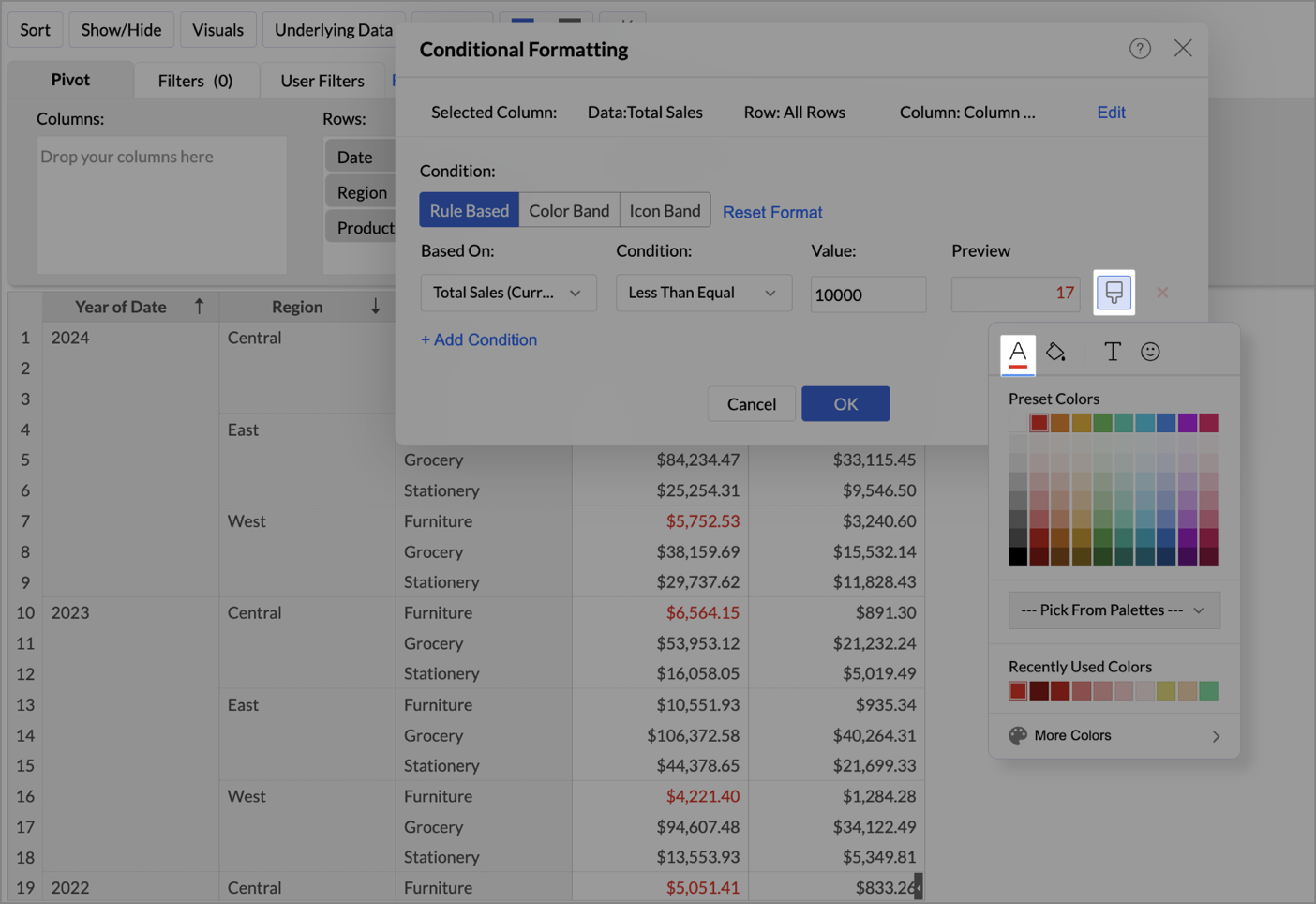Open the User Filters tab
The height and width of the screenshot is (904, 1316).
tap(322, 81)
